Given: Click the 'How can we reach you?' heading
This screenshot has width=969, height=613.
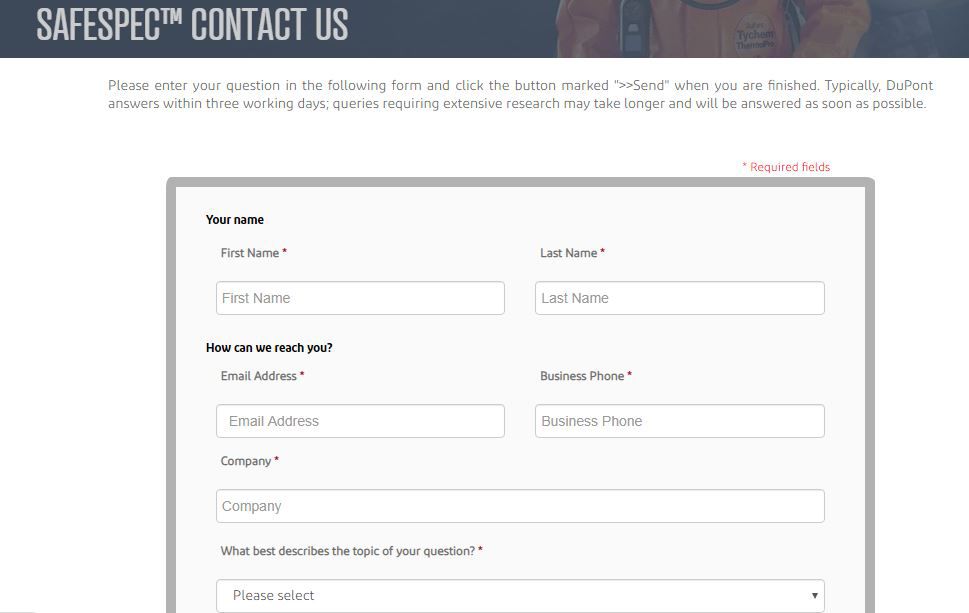Looking at the screenshot, I should click(x=269, y=348).
